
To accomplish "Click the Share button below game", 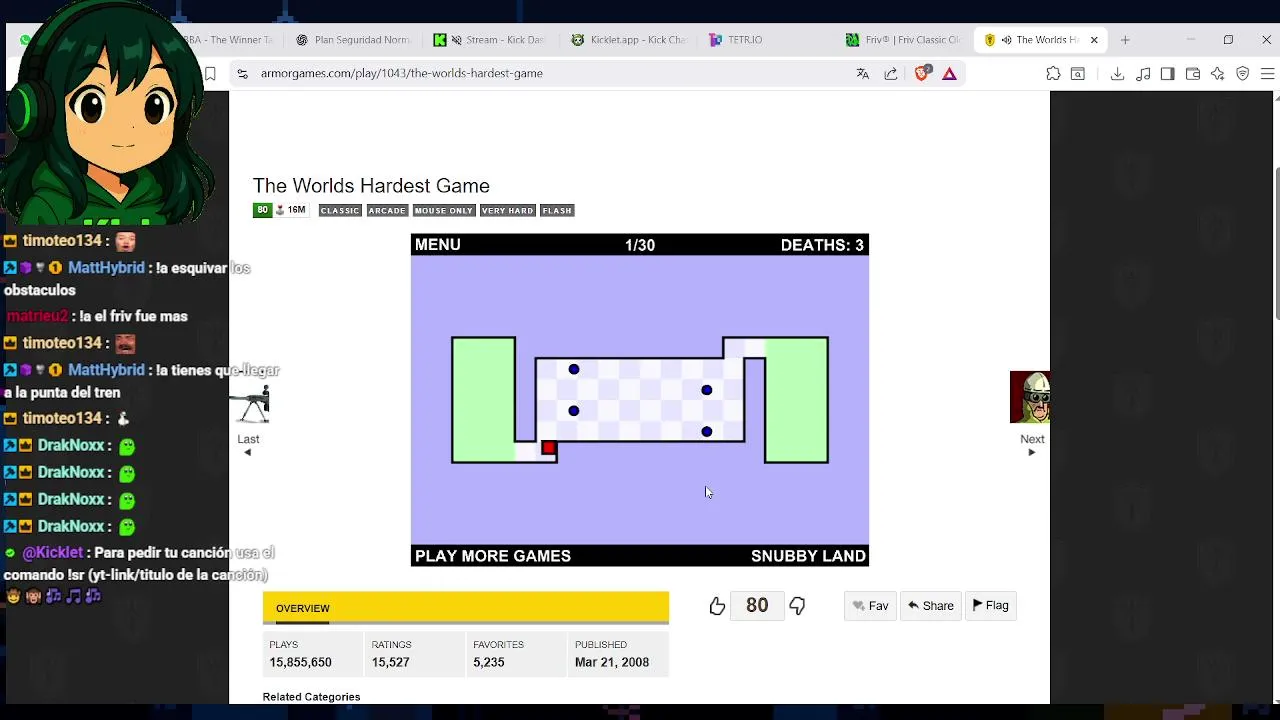I will pos(930,606).
